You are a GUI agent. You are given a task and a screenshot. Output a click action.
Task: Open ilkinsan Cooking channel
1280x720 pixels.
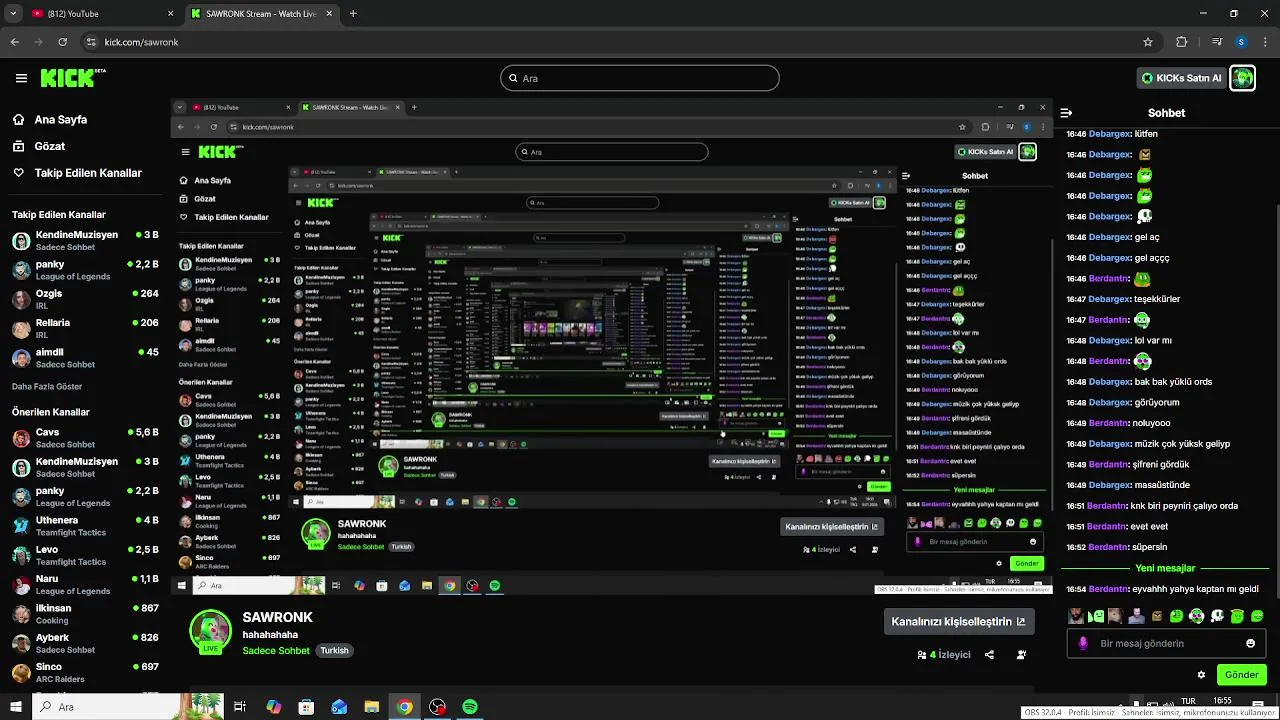85,614
